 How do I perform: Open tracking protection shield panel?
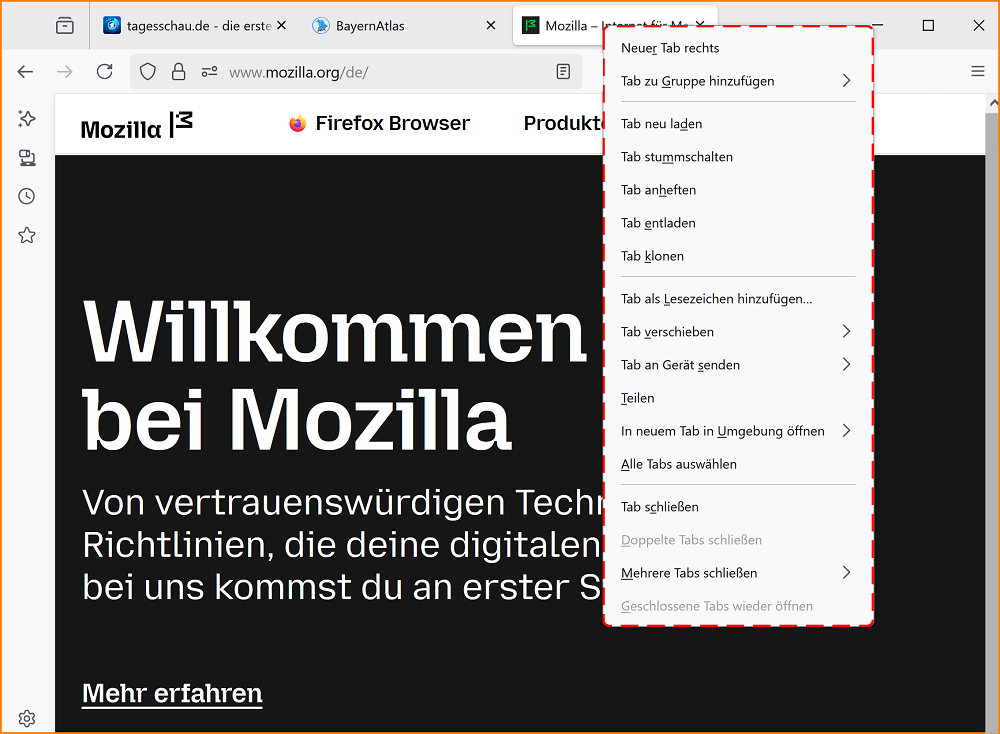(147, 71)
